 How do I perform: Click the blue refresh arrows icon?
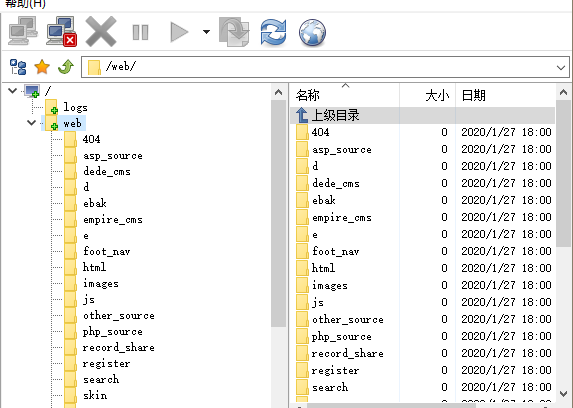273,33
